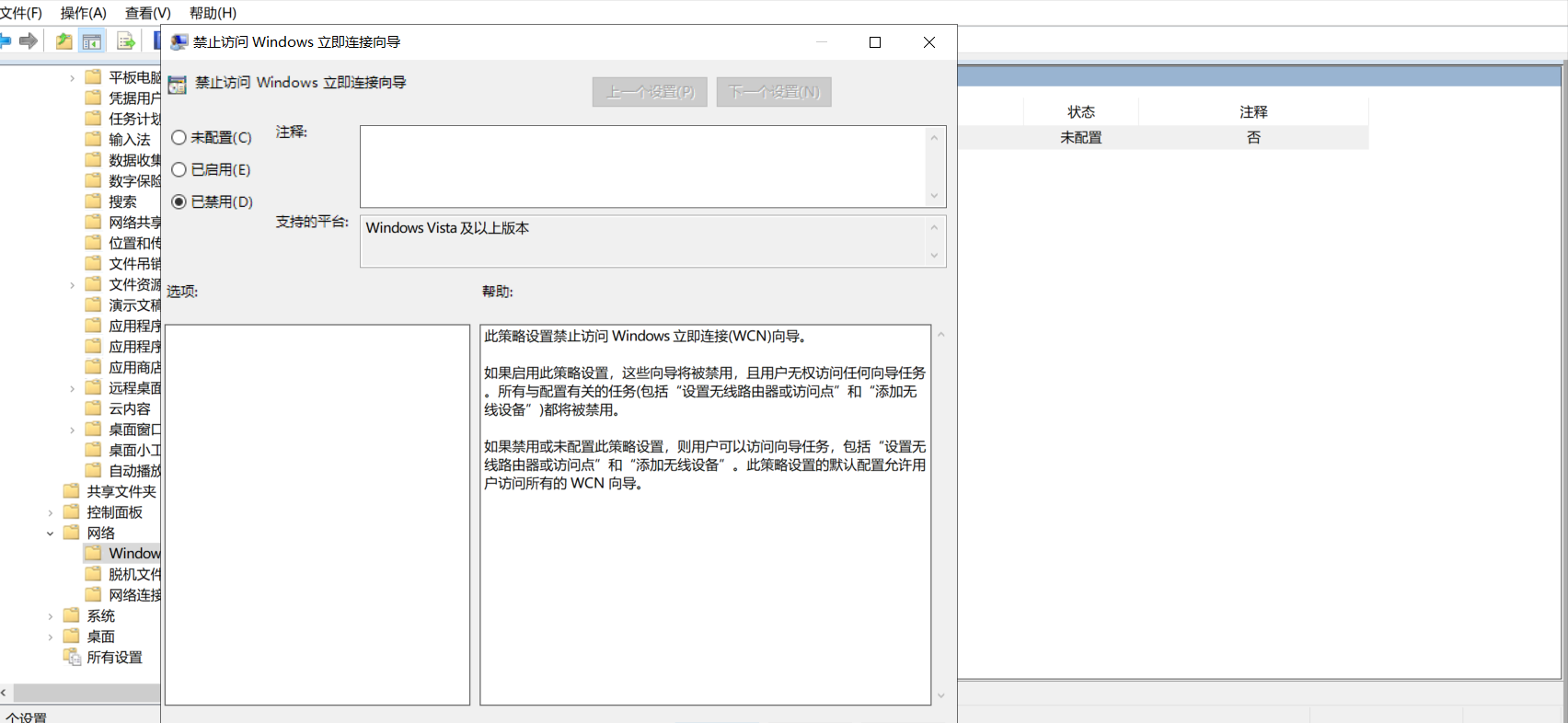Click the up-one-level folder icon

[63, 40]
